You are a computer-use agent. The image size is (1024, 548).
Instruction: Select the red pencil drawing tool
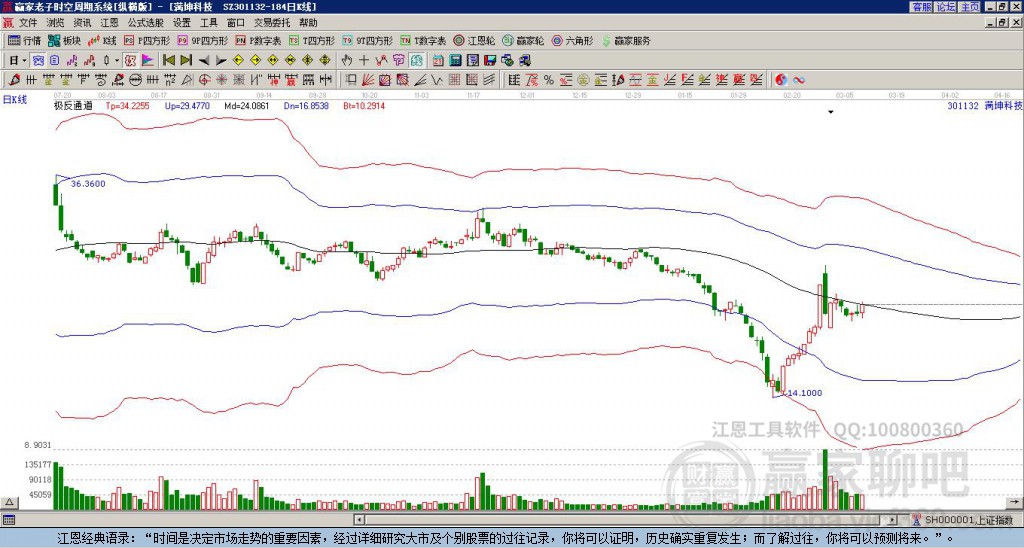pos(14,80)
